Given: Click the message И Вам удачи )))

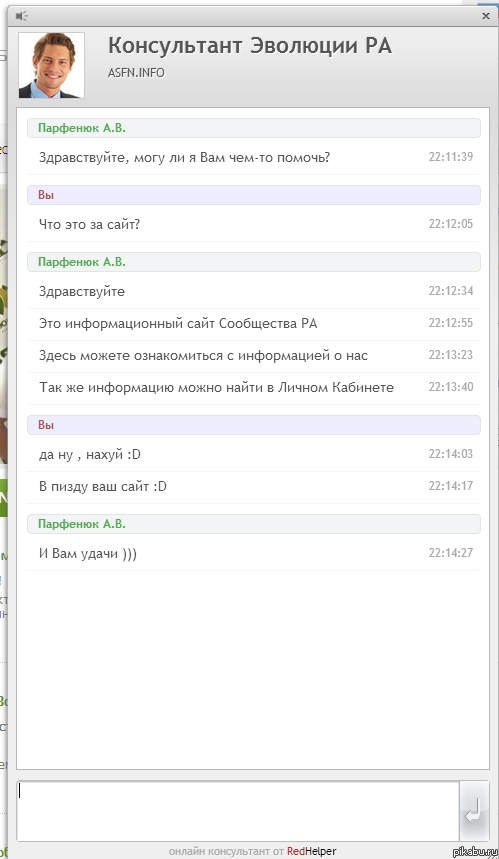Looking at the screenshot, I should click(x=88, y=553).
